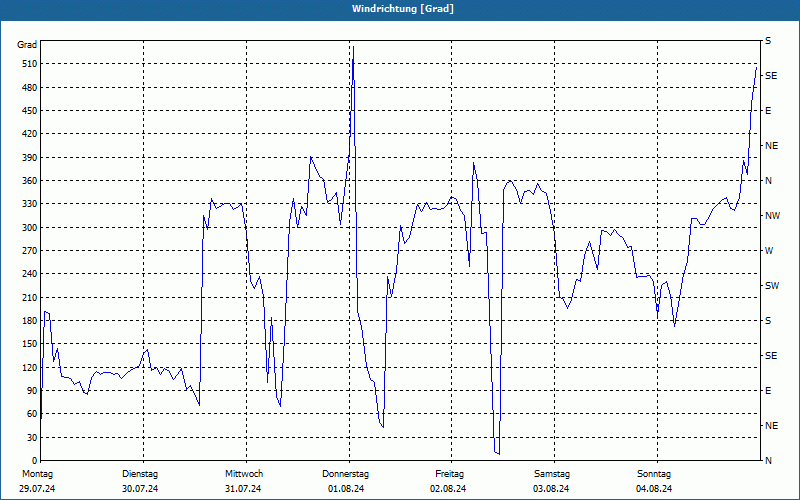Click the 330 value on the left axis
The image size is (800, 500).
click(x=29, y=204)
